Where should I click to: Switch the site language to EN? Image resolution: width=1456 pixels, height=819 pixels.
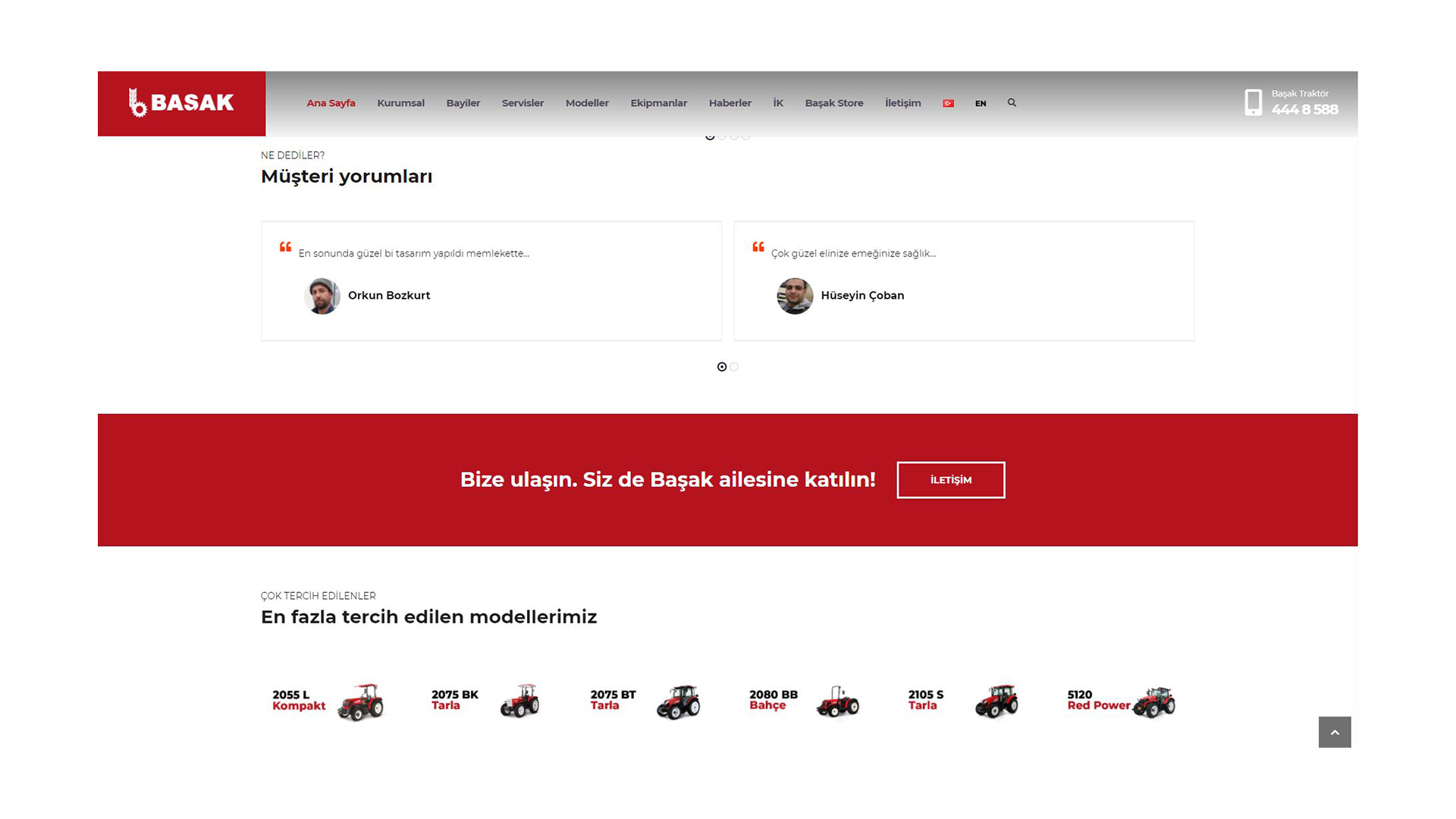pyautogui.click(x=981, y=103)
